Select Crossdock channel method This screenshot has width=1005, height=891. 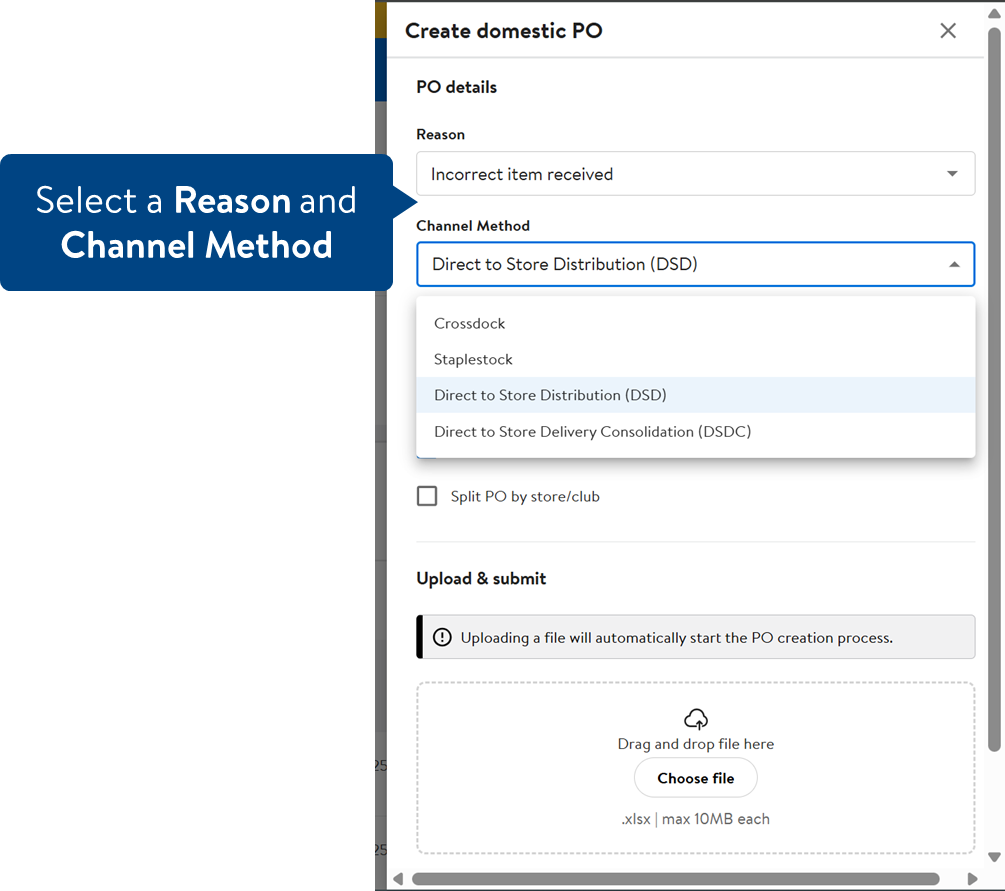click(x=695, y=324)
